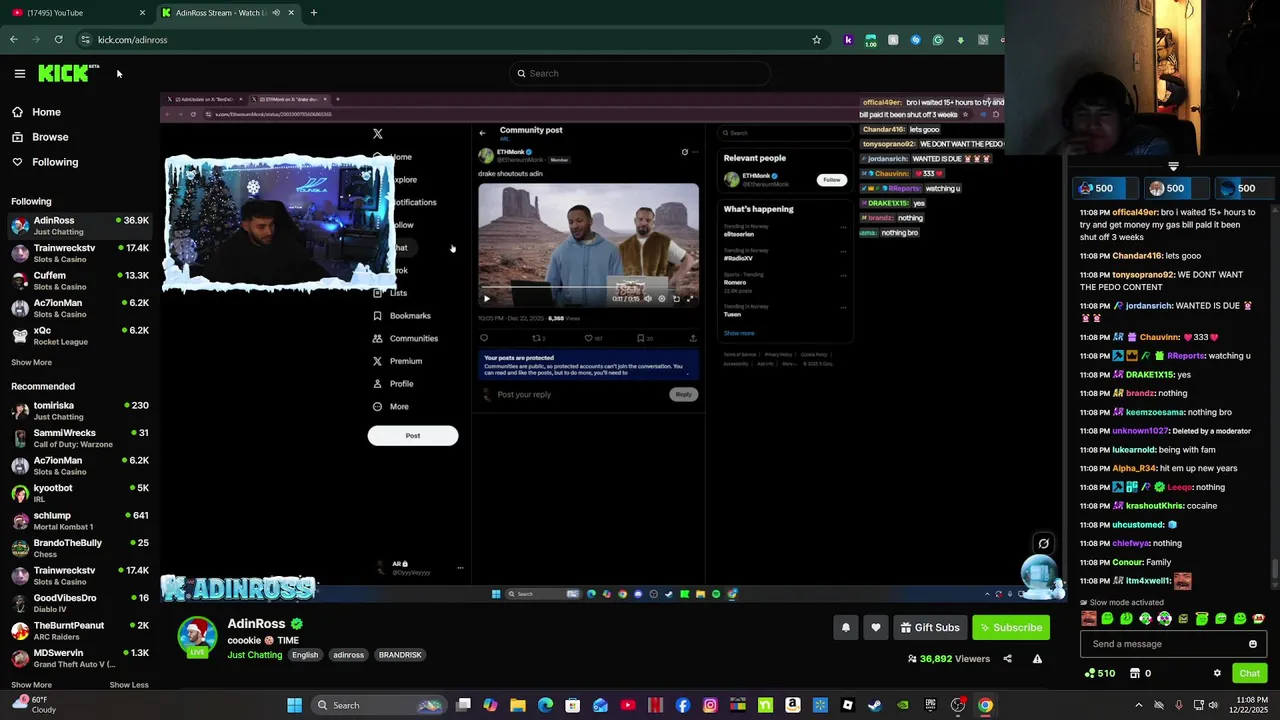Bookmark this page with the star icon
Viewport: 1280px width, 720px height.
click(816, 40)
